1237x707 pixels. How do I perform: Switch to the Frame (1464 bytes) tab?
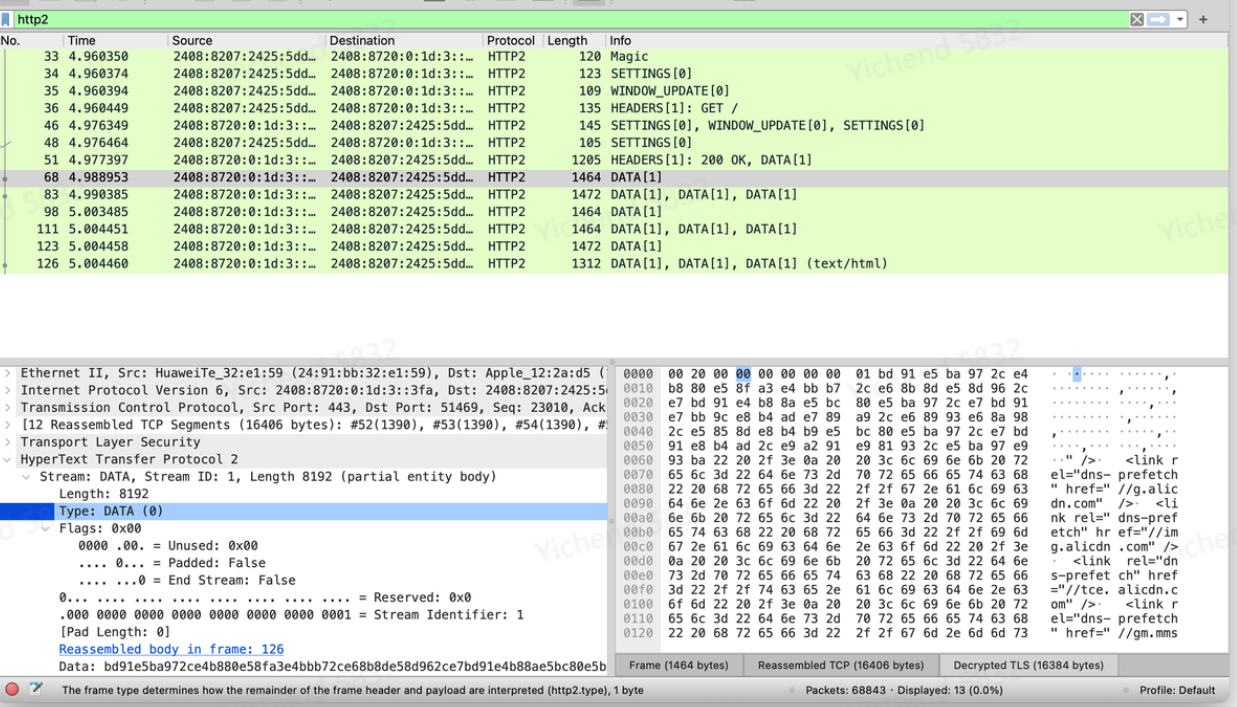tap(680, 665)
